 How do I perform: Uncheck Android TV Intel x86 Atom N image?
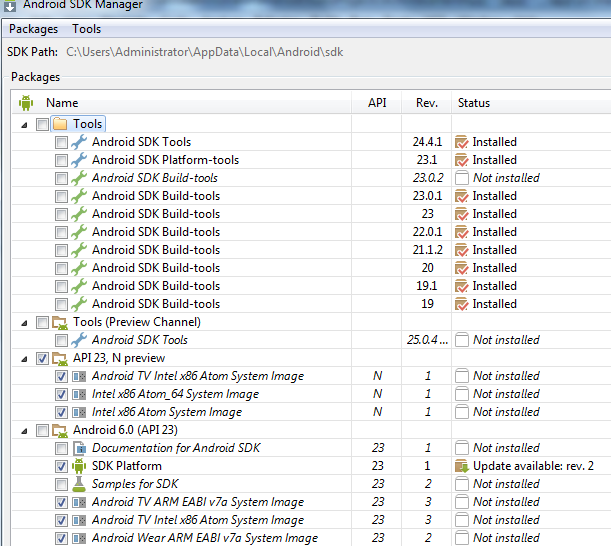(61, 376)
